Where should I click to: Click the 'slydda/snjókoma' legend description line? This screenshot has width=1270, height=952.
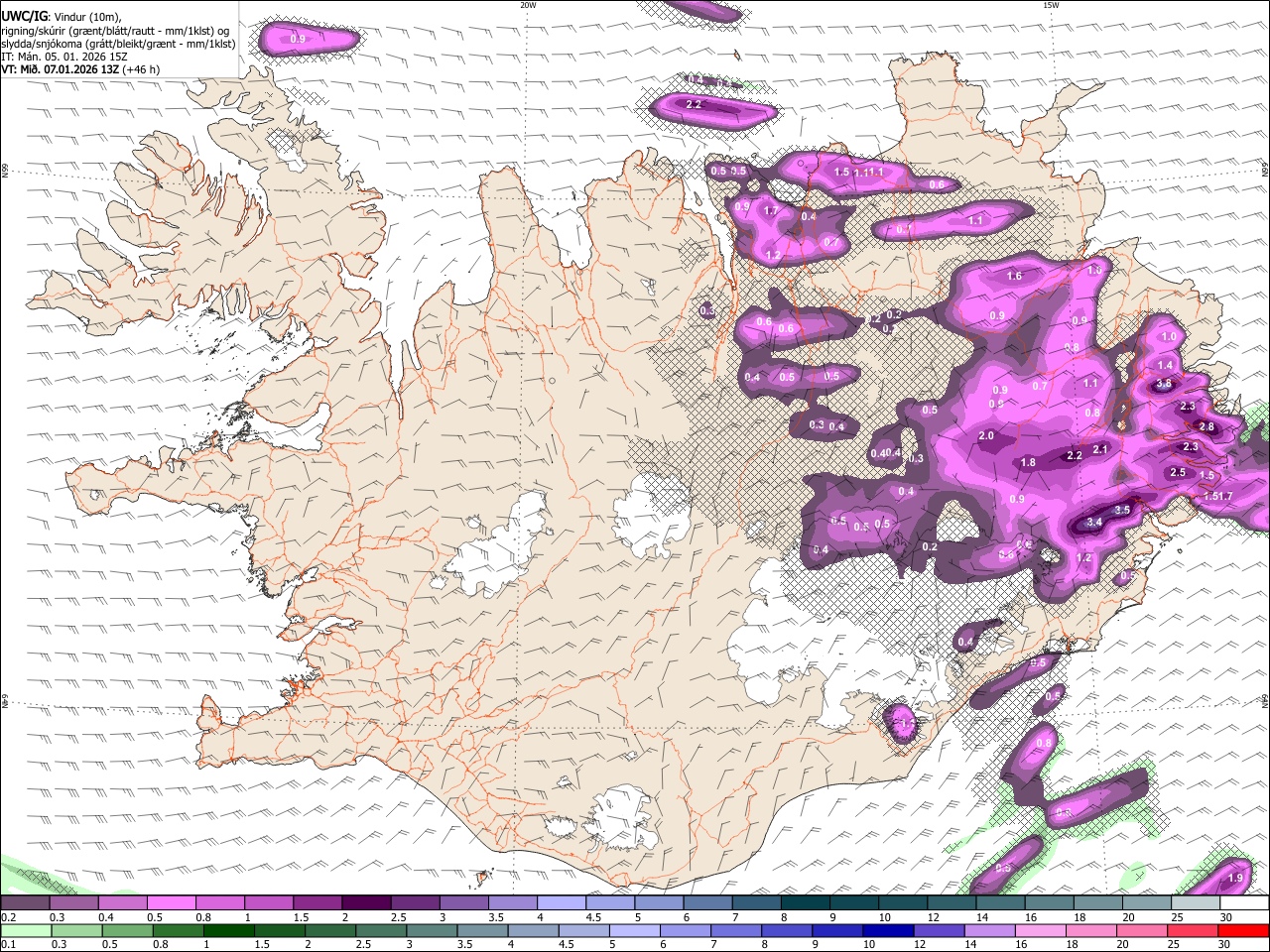tap(118, 44)
